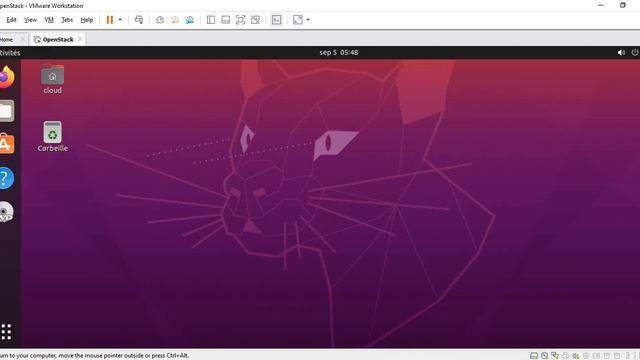Screen dimensions: 640x360
Task: Send Ctrl+Alt+Del to the virtual machine
Action: [x=139, y=20]
